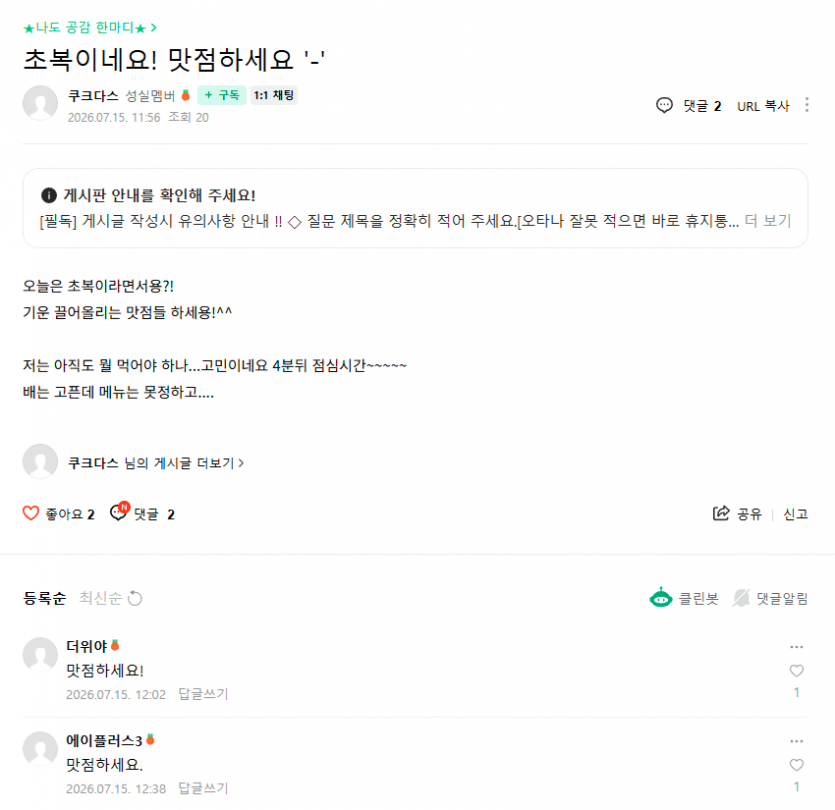Click the 1:1 채팅 button

click(x=274, y=95)
